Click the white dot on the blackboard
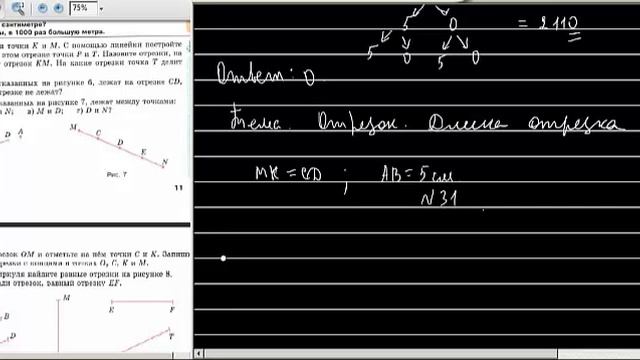640x360 pixels. click(223, 258)
